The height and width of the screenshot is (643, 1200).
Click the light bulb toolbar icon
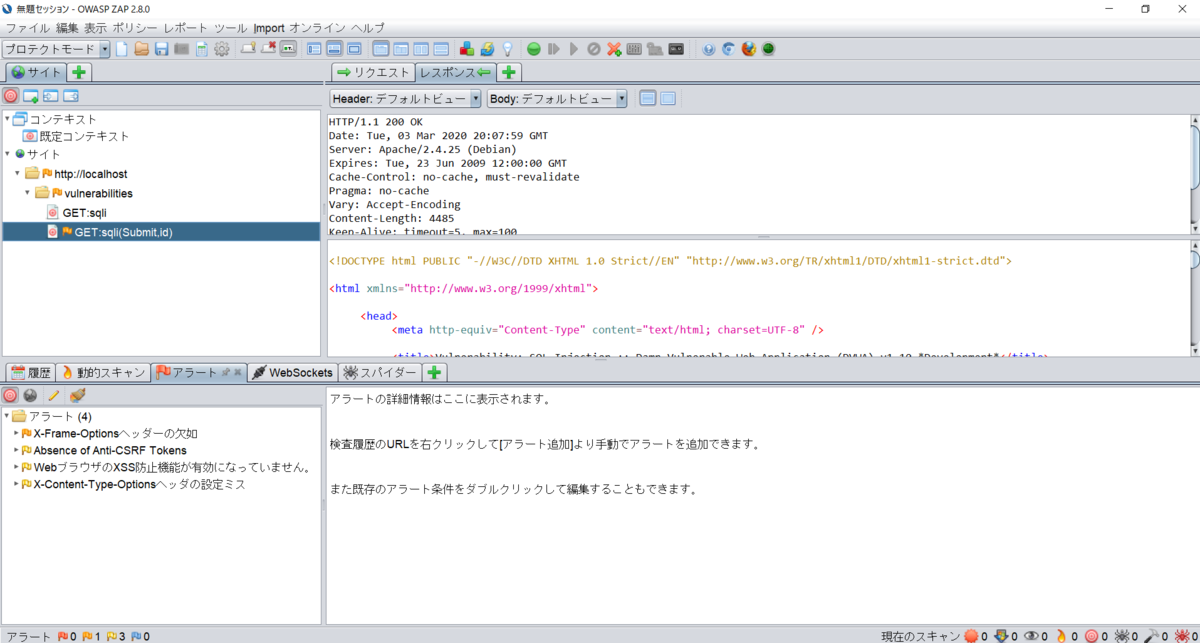(x=507, y=49)
